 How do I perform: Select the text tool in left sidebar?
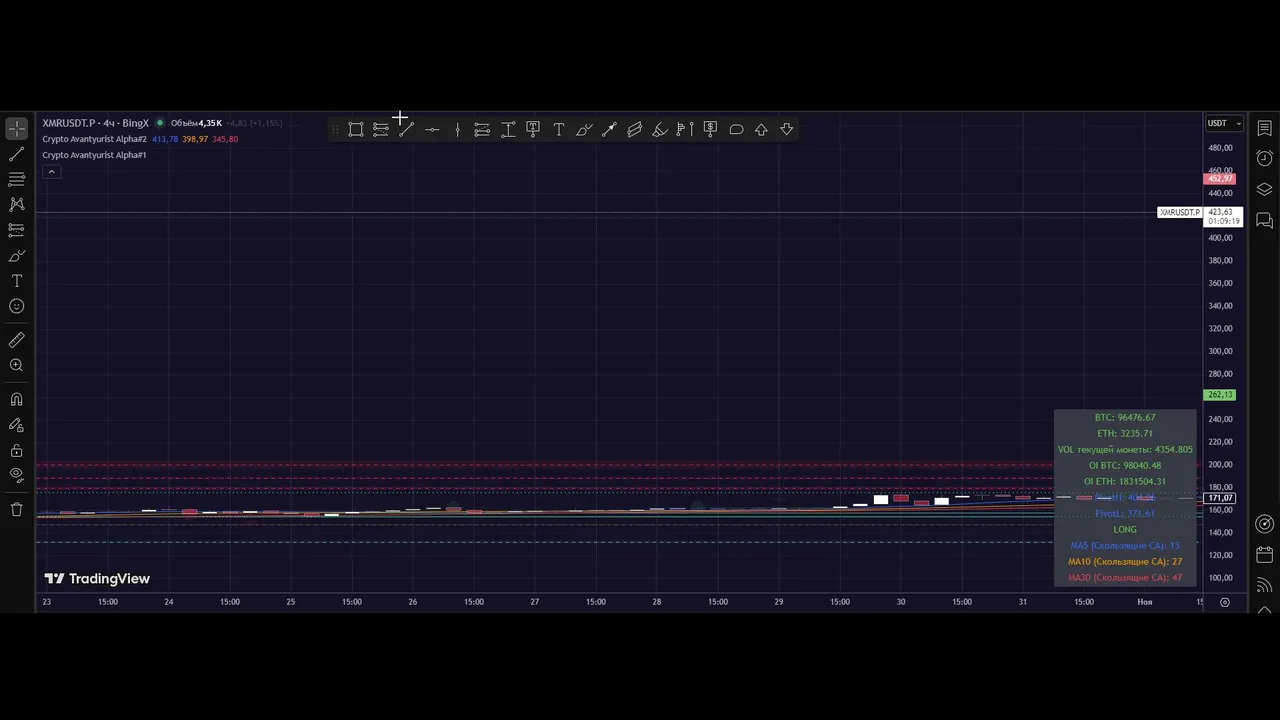tap(17, 281)
